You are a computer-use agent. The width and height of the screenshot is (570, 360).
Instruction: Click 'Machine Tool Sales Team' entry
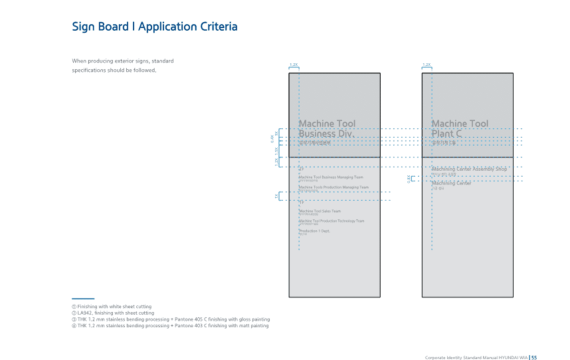pyautogui.click(x=320, y=211)
